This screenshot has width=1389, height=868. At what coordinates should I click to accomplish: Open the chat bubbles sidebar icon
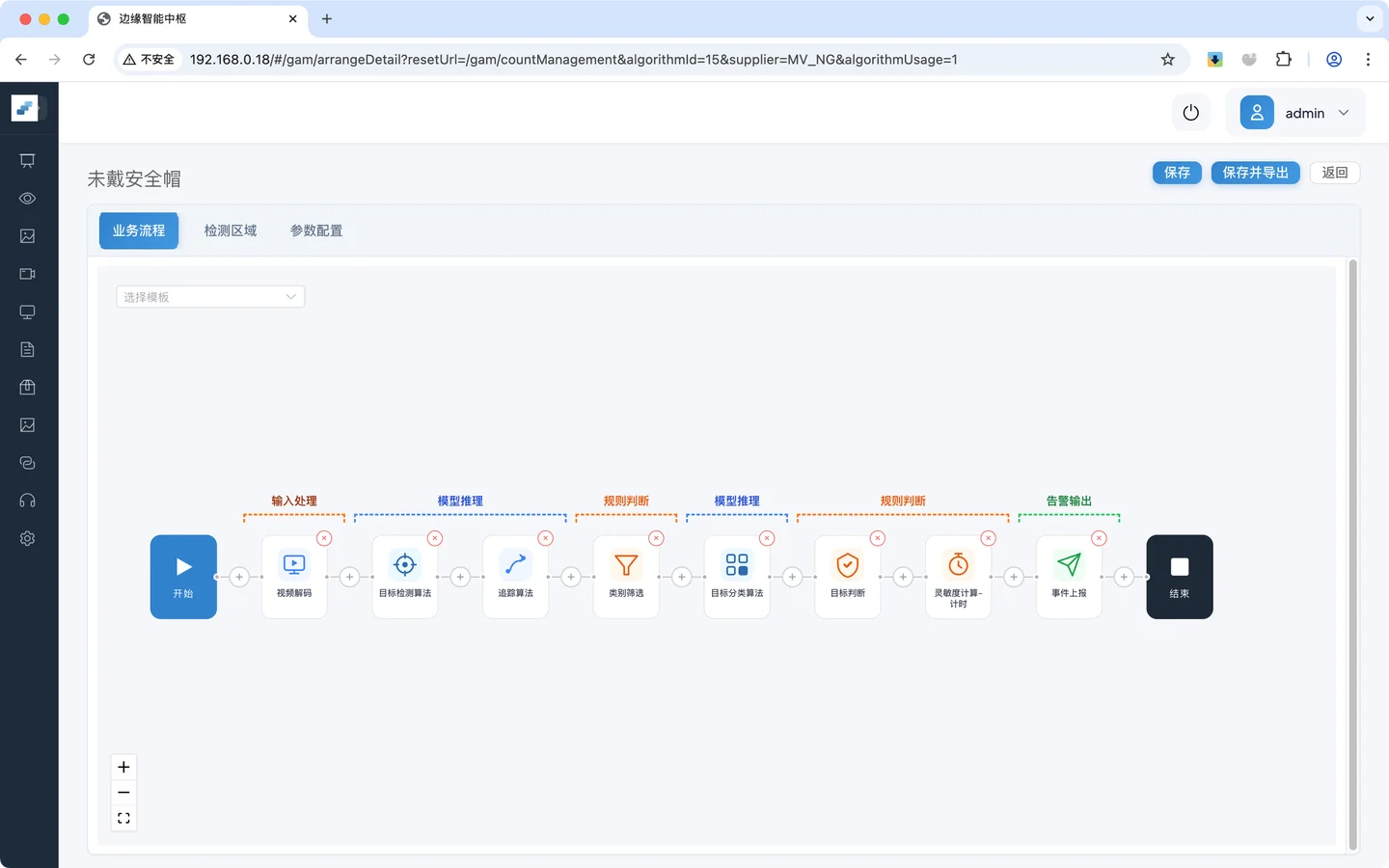point(27,463)
